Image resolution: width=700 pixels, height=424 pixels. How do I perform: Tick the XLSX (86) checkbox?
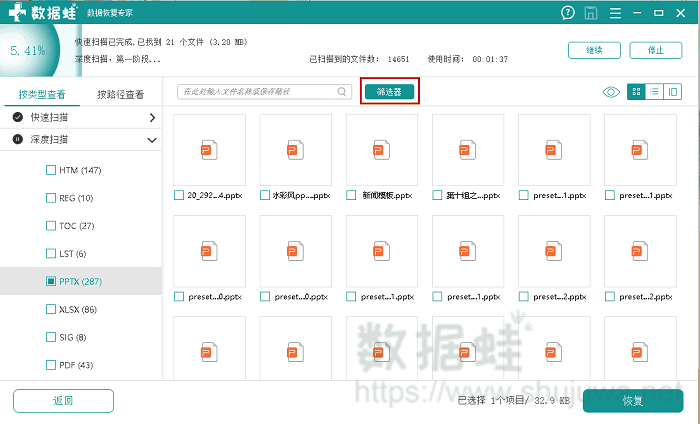pos(51,309)
